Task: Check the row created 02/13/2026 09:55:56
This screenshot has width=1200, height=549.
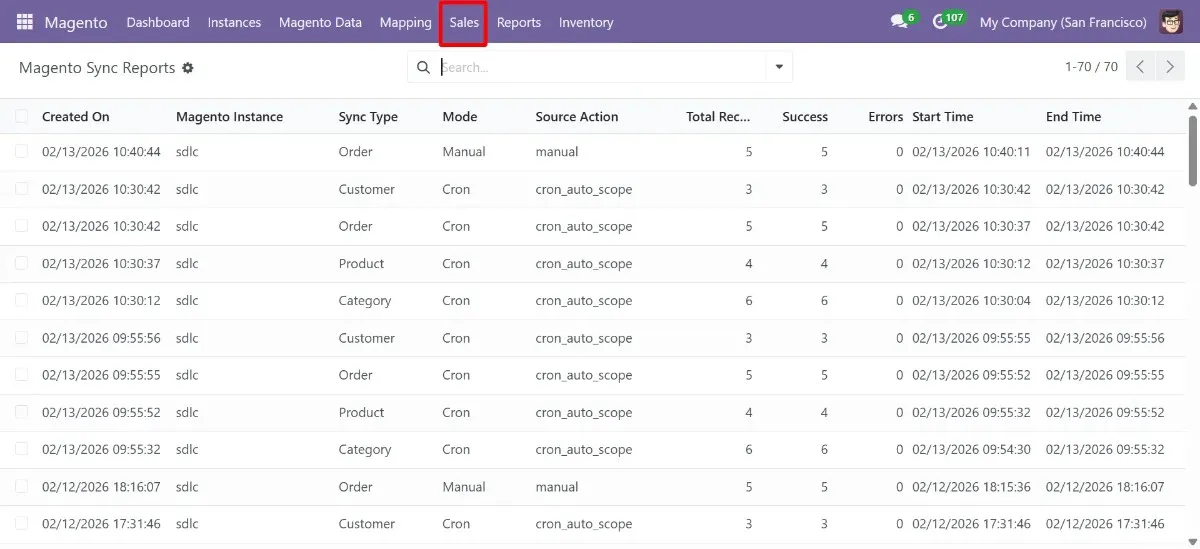Action: (22, 338)
